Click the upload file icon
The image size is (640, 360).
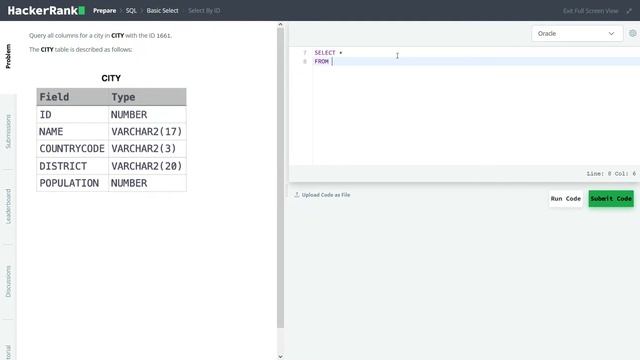[x=297, y=195]
